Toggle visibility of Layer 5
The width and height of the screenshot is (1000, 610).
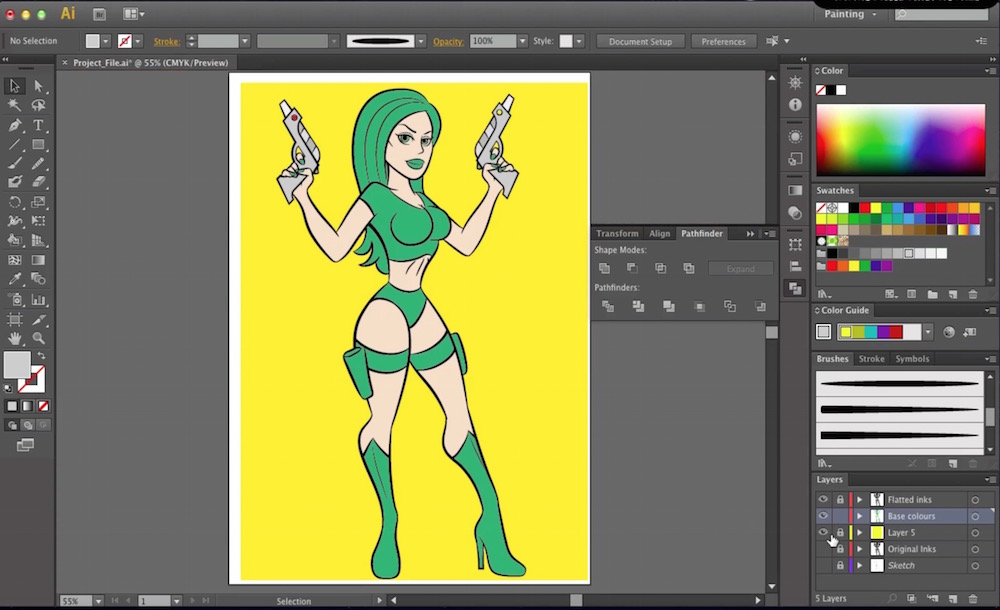[823, 532]
